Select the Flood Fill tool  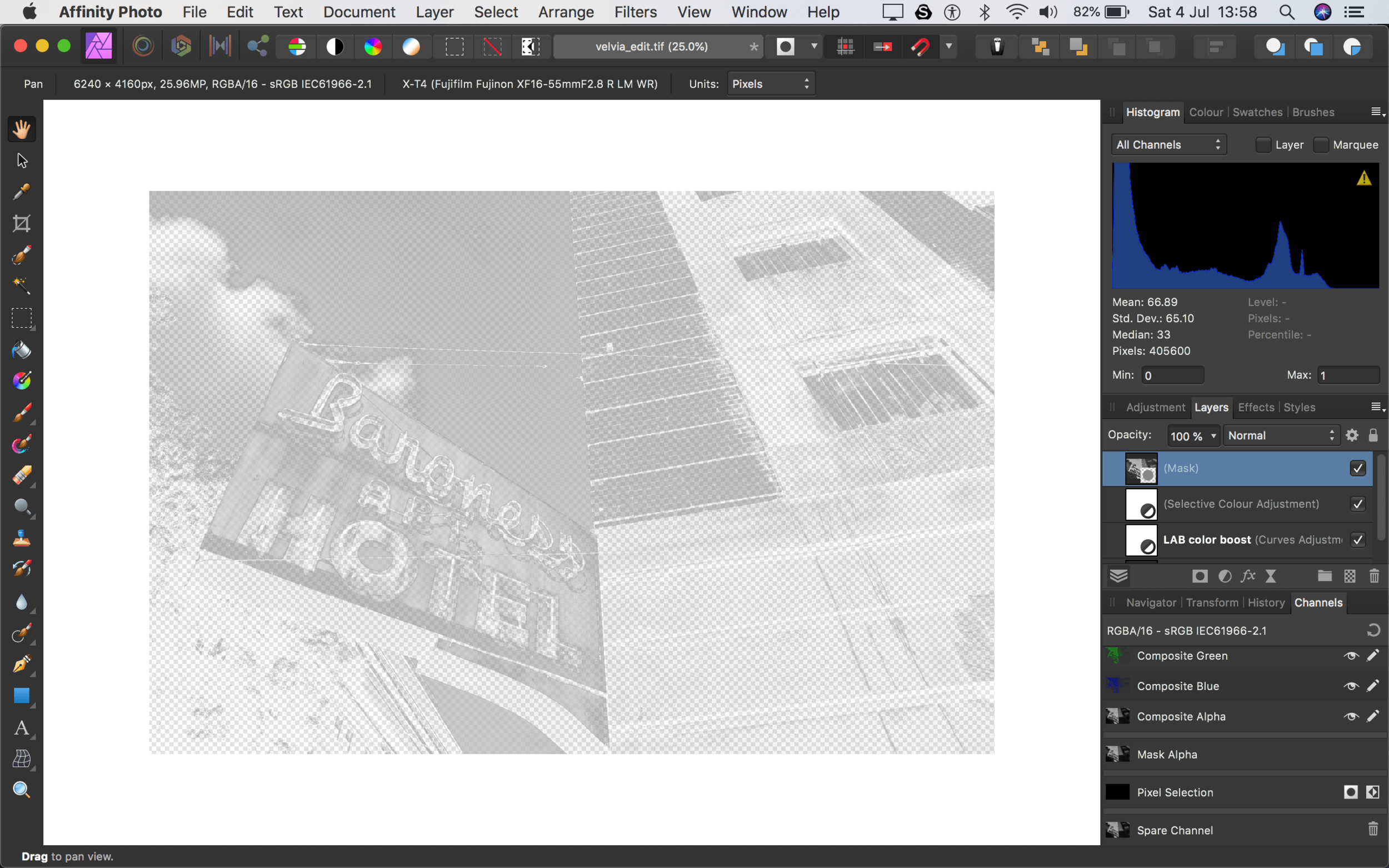coord(21,350)
